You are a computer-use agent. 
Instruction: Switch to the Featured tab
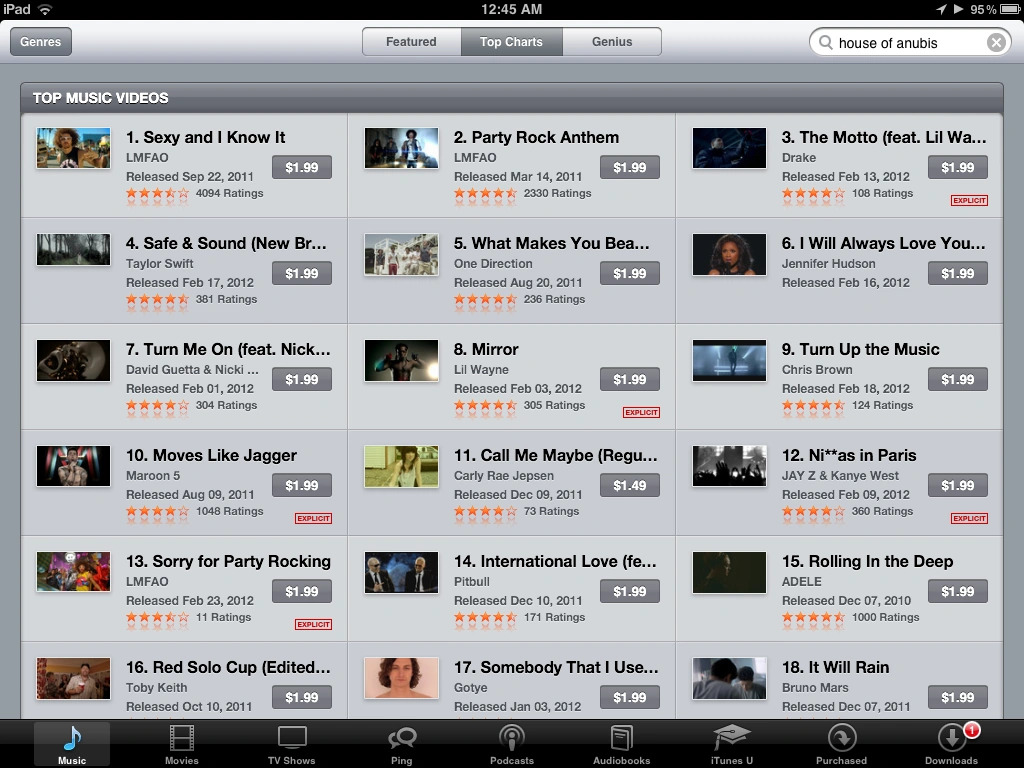tap(411, 42)
